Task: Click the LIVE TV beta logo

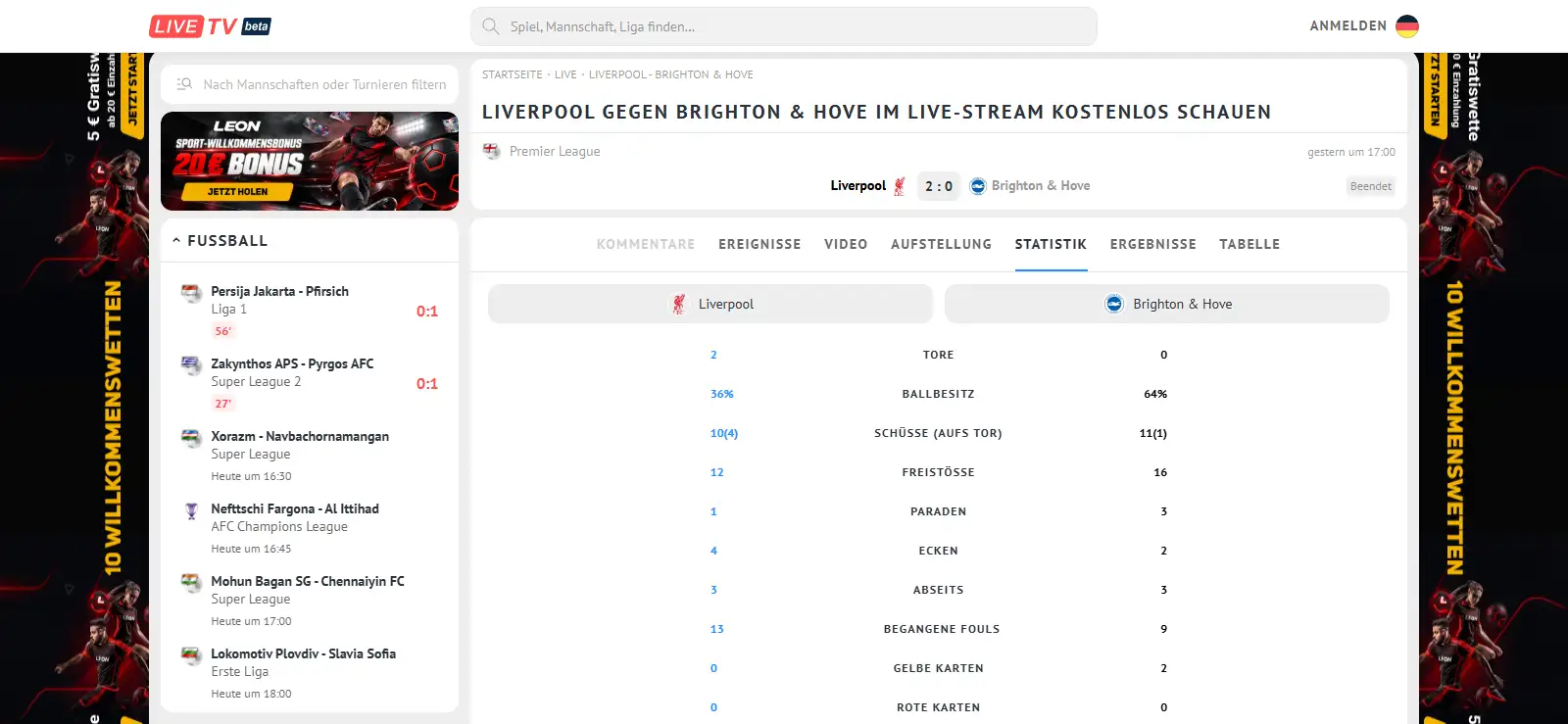Action: click(210, 26)
